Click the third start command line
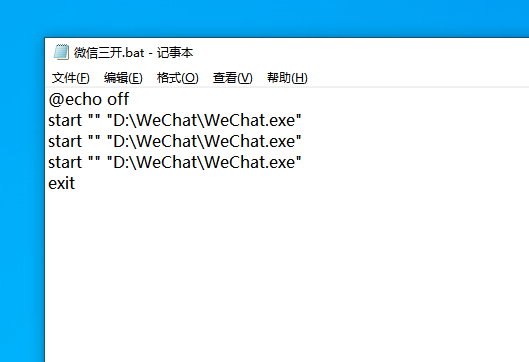529x362 pixels. [175, 163]
